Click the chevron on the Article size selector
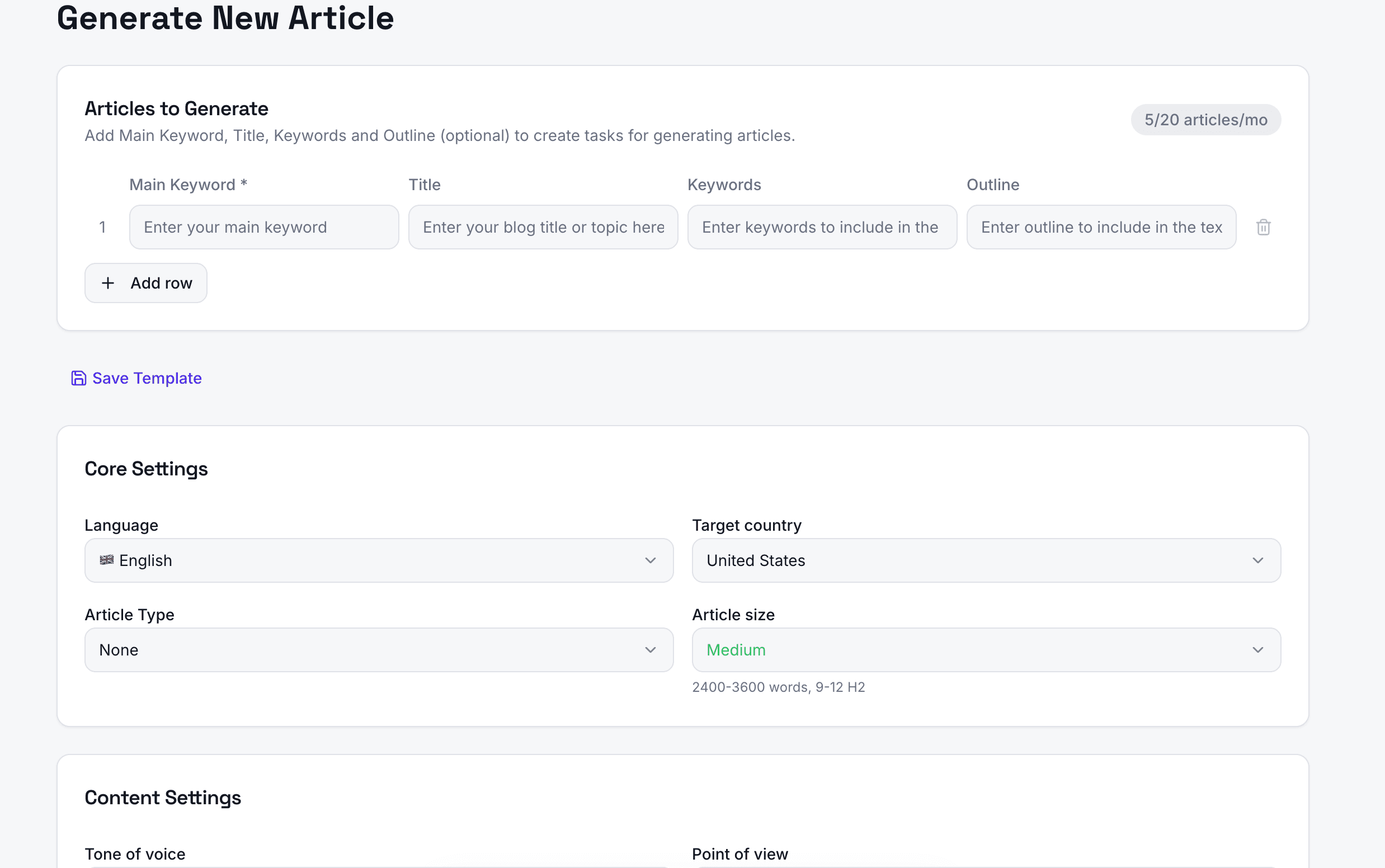This screenshot has width=1385, height=868. click(1258, 650)
